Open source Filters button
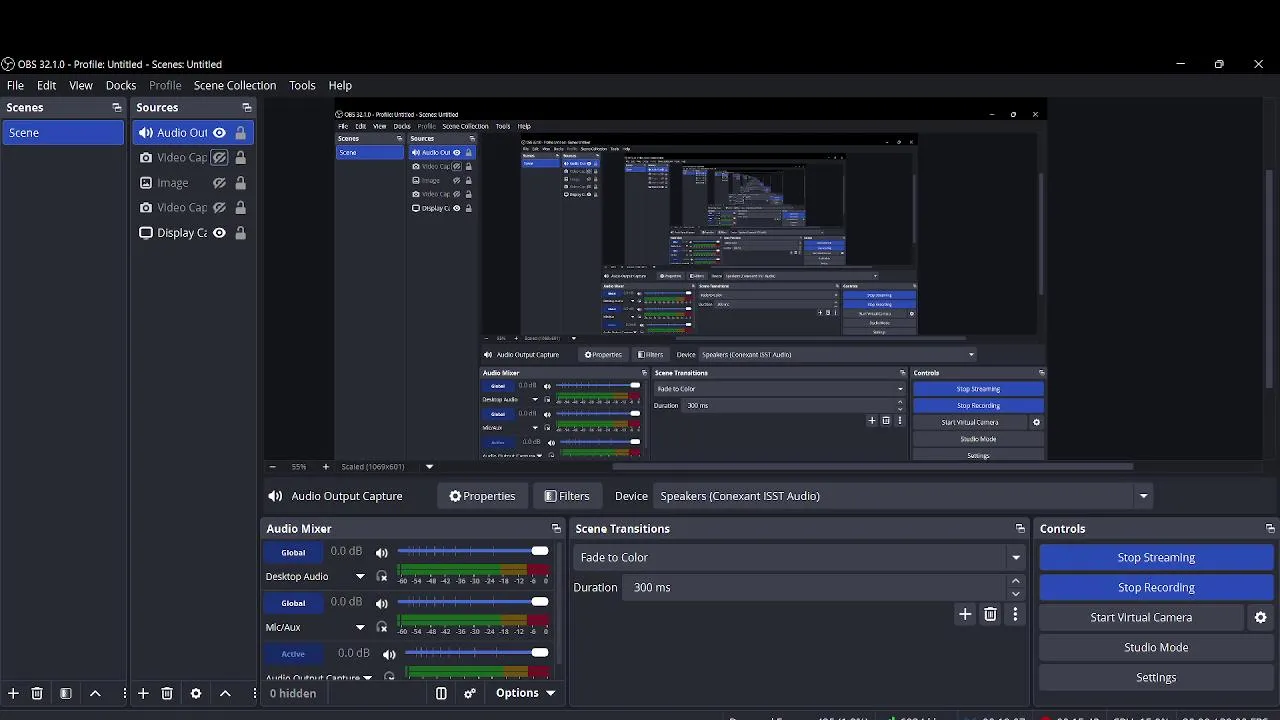This screenshot has width=1280, height=720. (x=566, y=496)
